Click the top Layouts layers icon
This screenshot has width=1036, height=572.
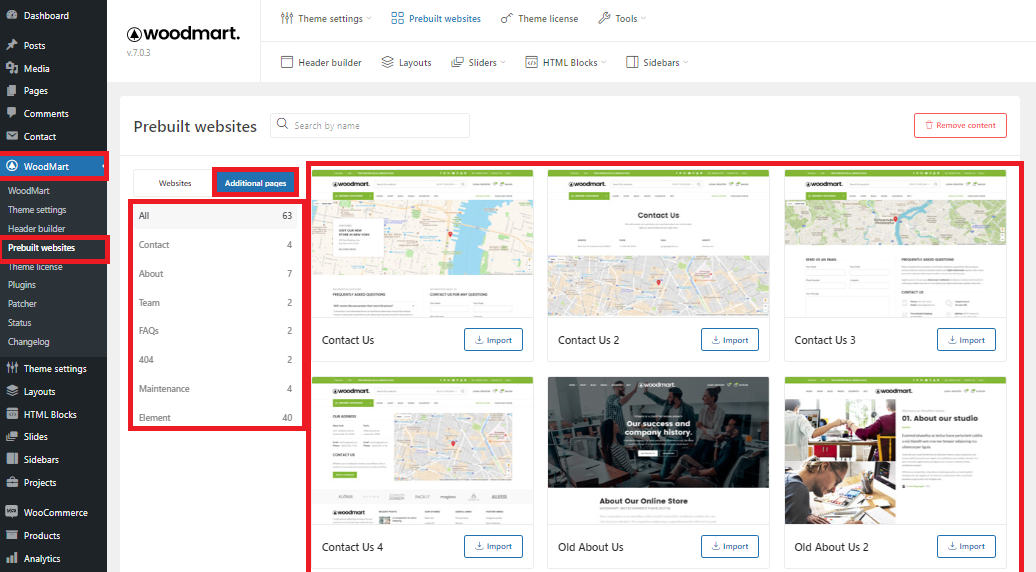pyautogui.click(x=387, y=62)
